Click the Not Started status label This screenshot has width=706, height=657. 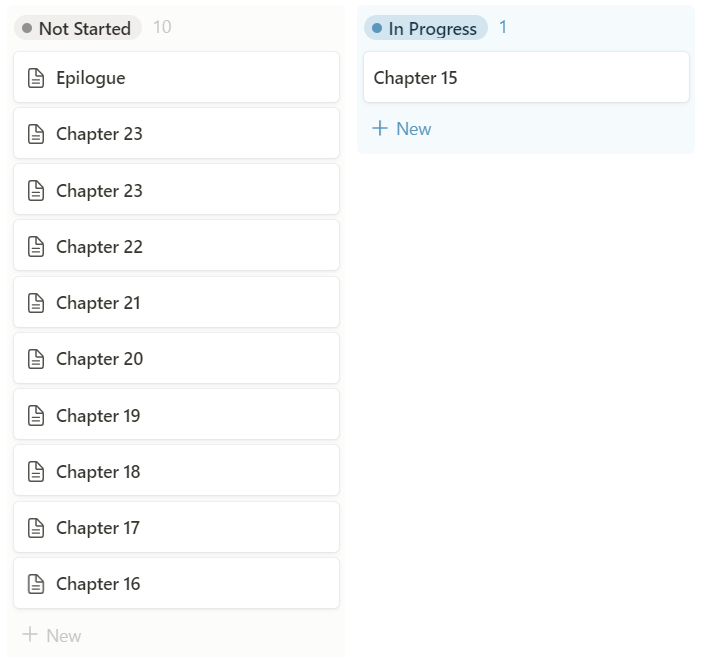coord(84,28)
